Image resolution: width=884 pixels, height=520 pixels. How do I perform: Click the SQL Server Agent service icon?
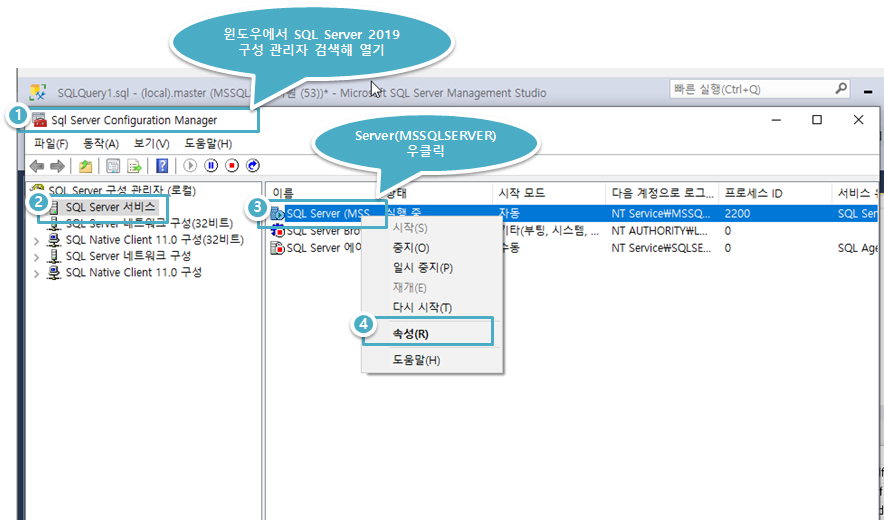(x=277, y=248)
